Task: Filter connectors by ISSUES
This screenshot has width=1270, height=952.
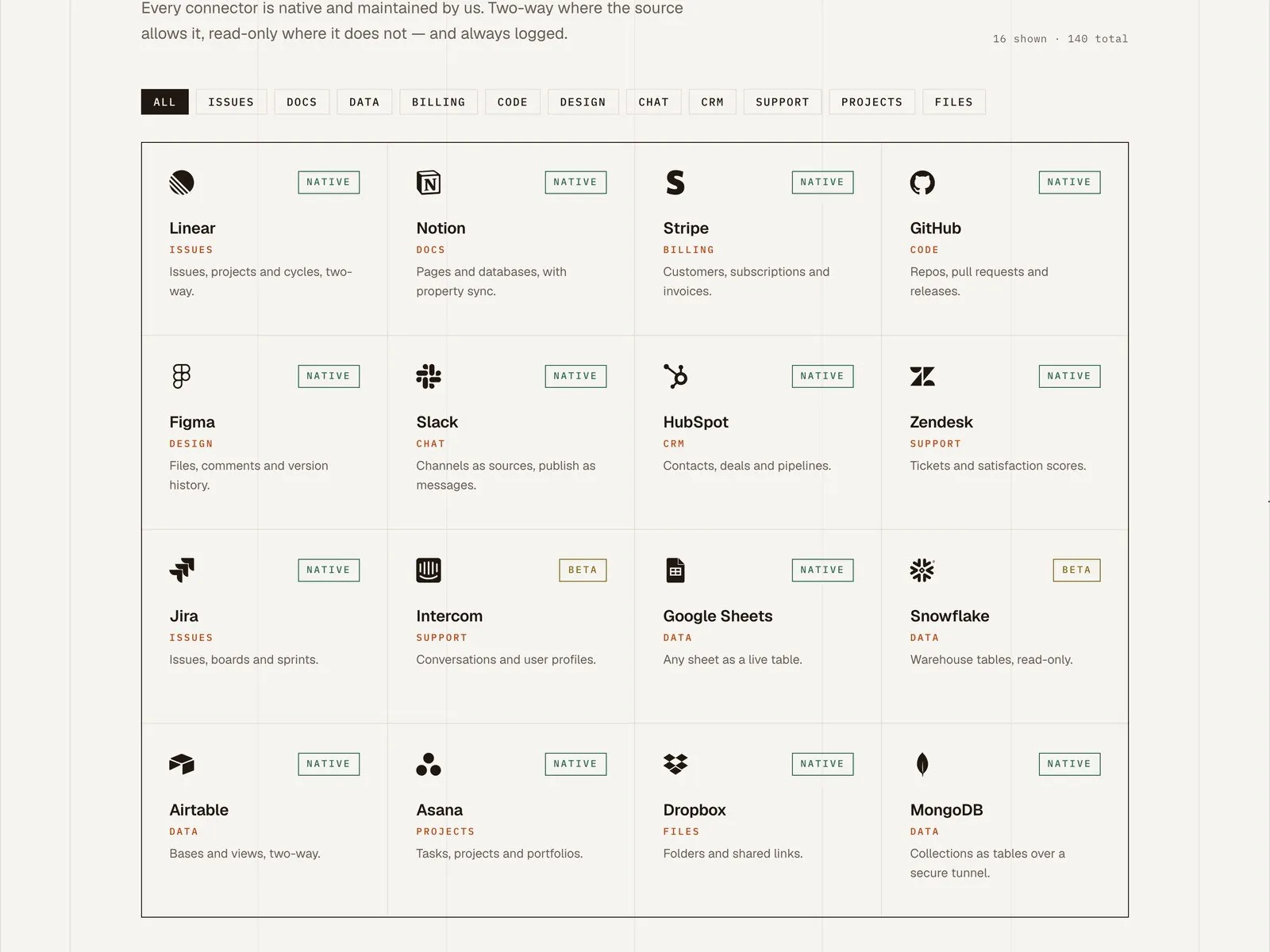Action: click(x=231, y=102)
